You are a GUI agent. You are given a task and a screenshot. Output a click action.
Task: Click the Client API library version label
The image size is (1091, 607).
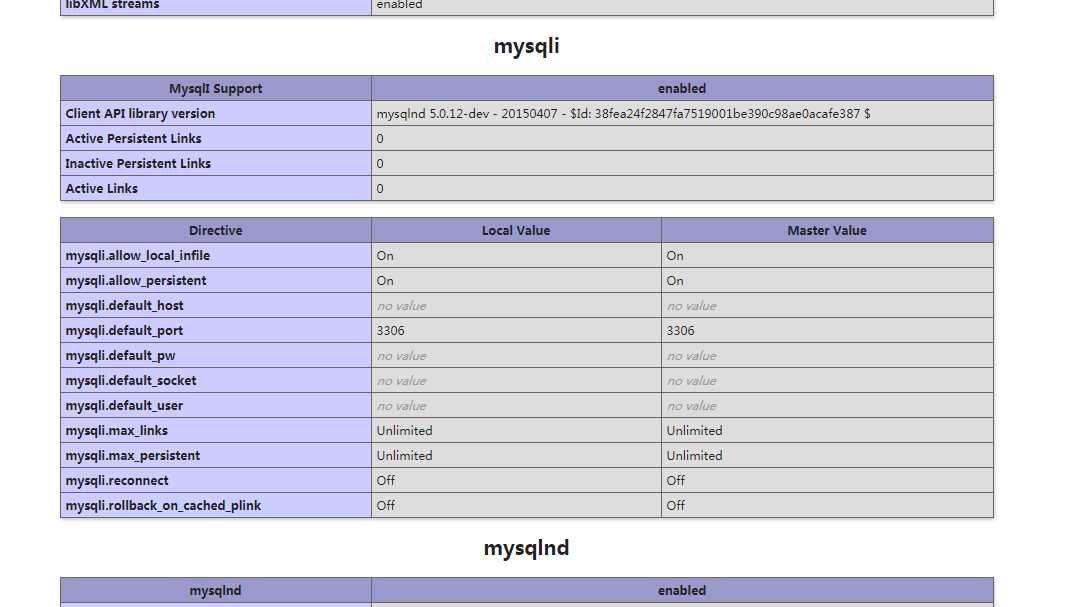(140, 113)
